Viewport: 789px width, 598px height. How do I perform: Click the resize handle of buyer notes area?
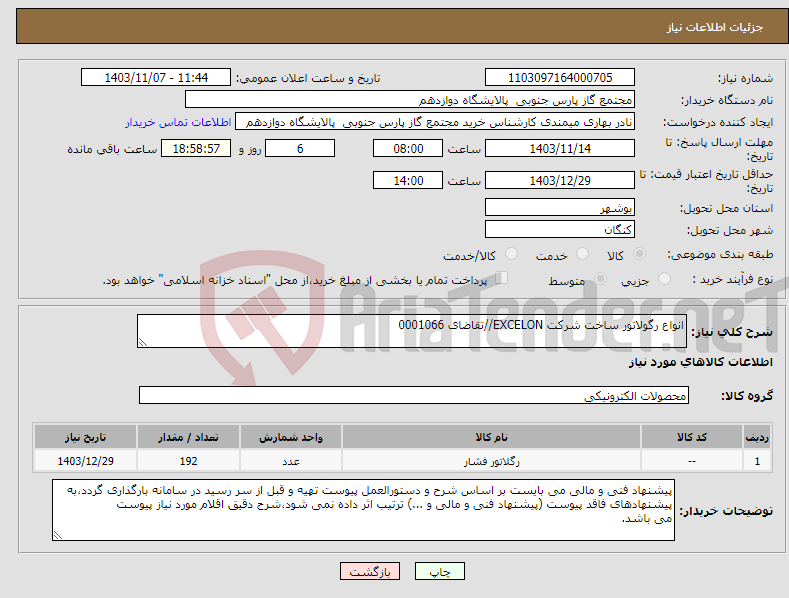pyautogui.click(x=58, y=535)
